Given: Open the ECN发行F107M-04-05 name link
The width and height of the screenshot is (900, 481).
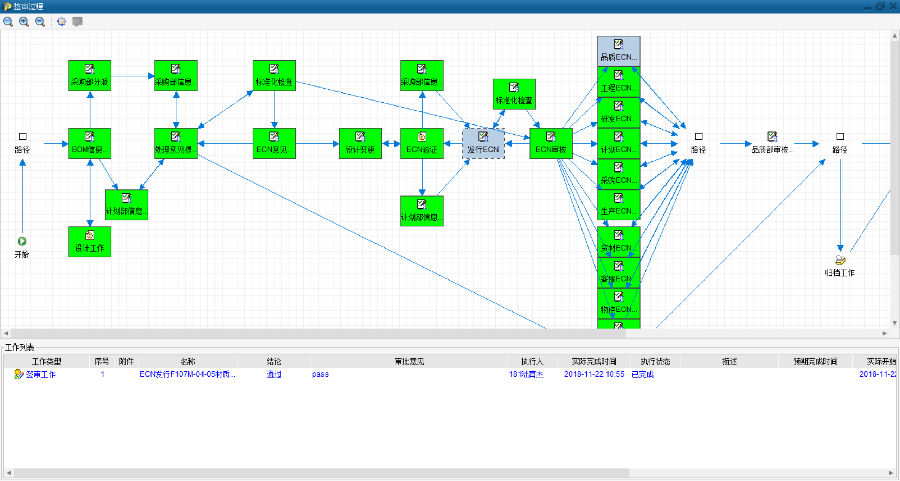Looking at the screenshot, I should 188,374.
